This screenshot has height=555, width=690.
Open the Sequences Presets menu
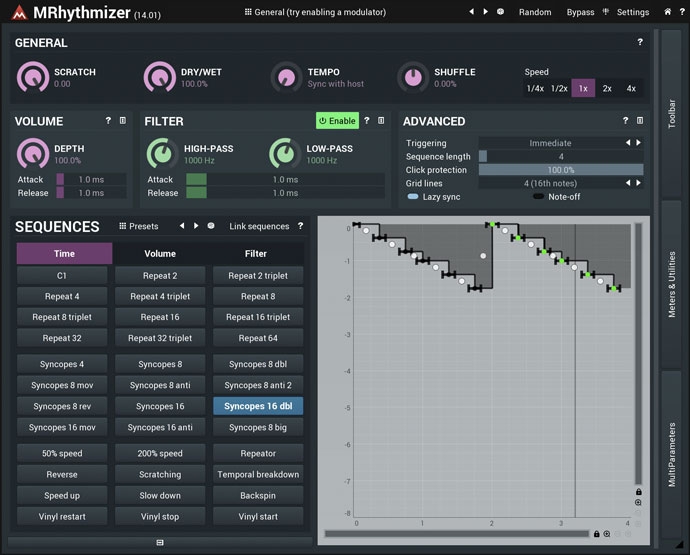click(x=138, y=226)
